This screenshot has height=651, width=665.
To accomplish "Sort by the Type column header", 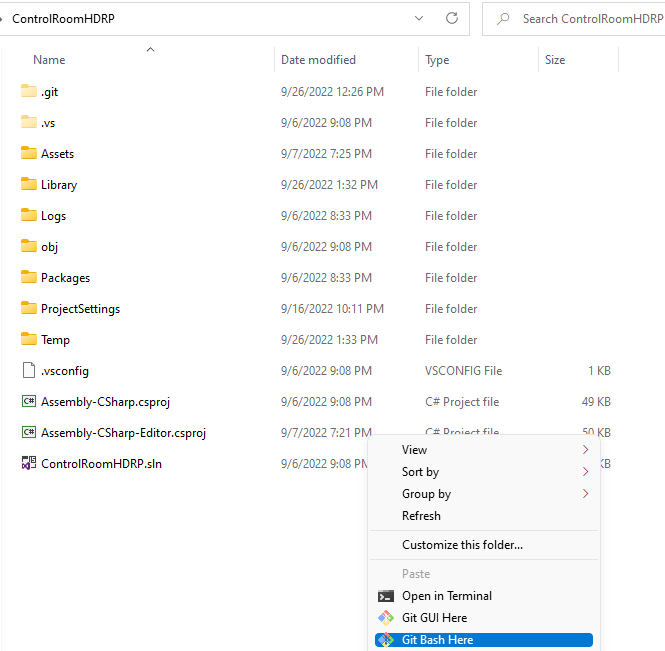I will (437, 60).
